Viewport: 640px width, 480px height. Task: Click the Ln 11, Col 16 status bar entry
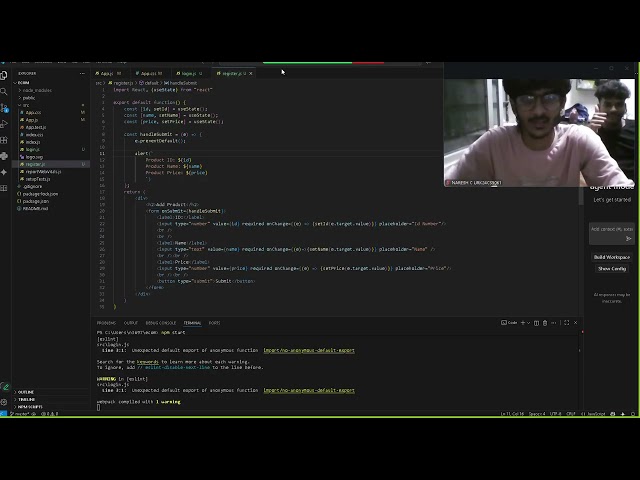512,414
